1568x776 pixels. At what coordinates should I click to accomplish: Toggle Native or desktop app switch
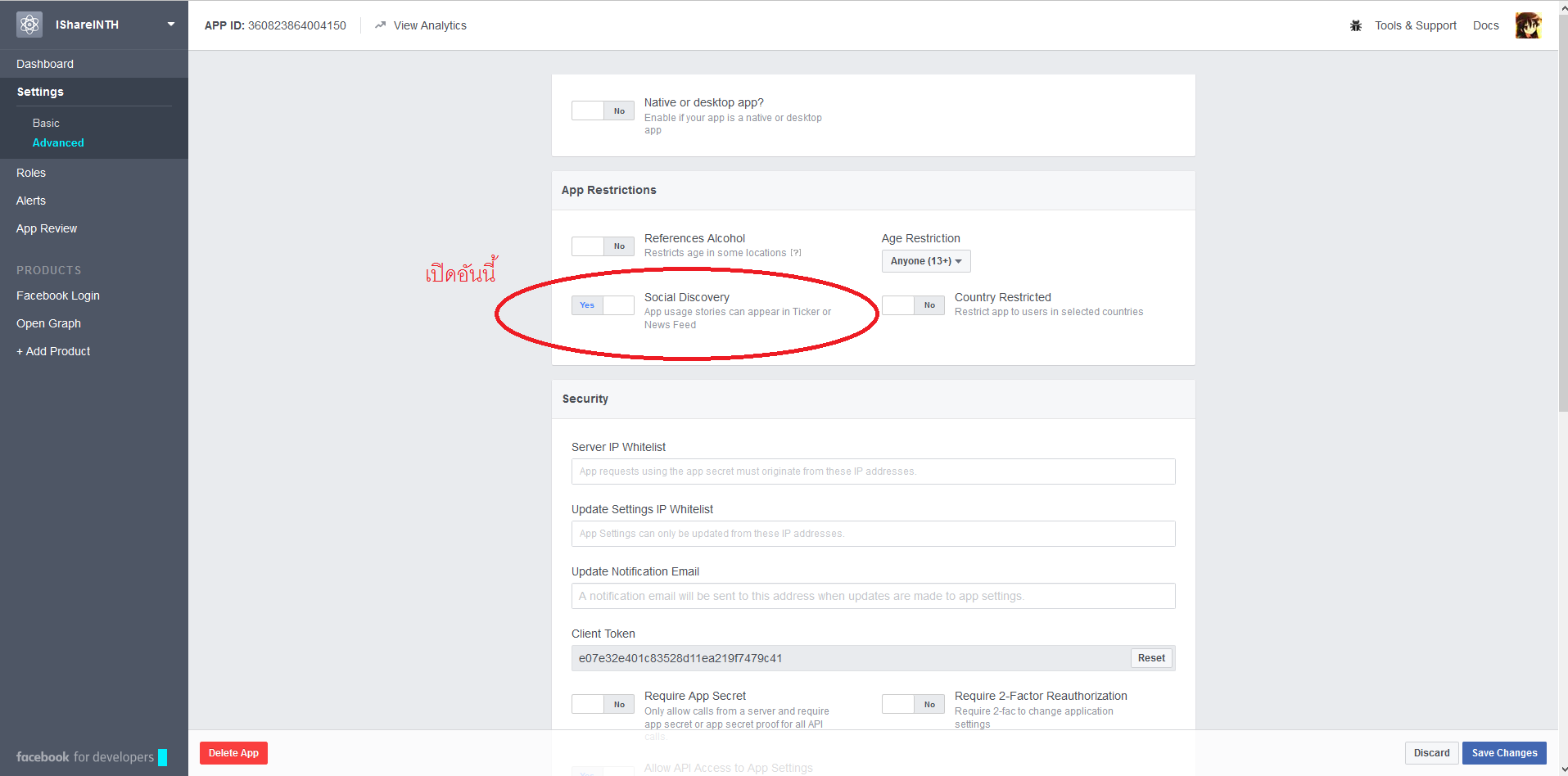pyautogui.click(x=603, y=111)
